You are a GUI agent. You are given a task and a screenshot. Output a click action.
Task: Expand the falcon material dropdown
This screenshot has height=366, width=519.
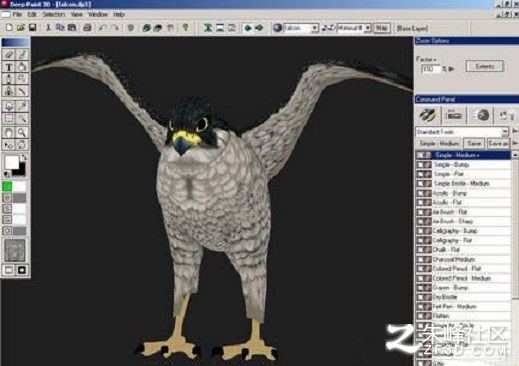point(301,28)
